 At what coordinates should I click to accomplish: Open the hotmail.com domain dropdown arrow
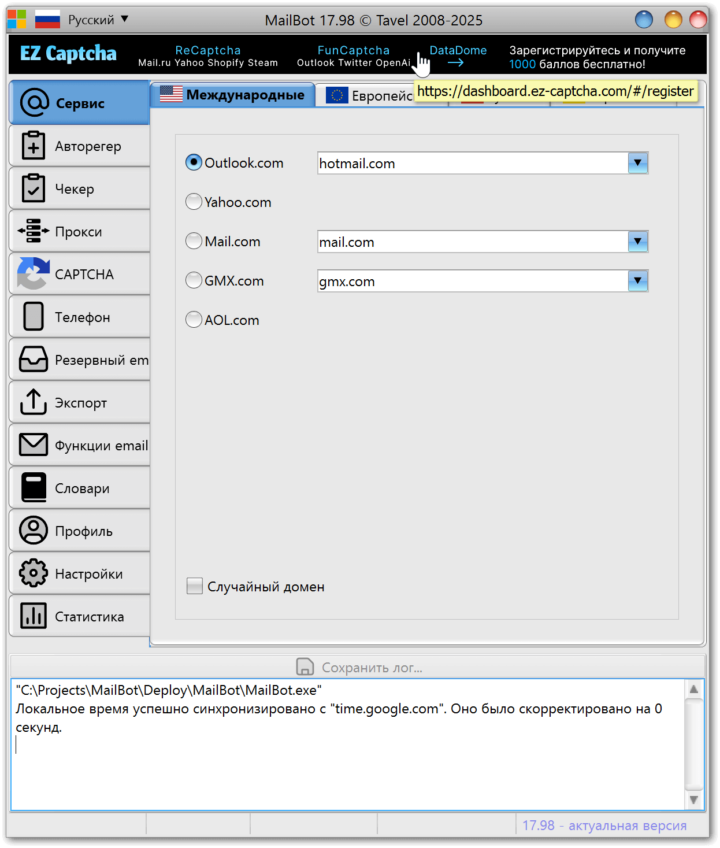pyautogui.click(x=638, y=162)
